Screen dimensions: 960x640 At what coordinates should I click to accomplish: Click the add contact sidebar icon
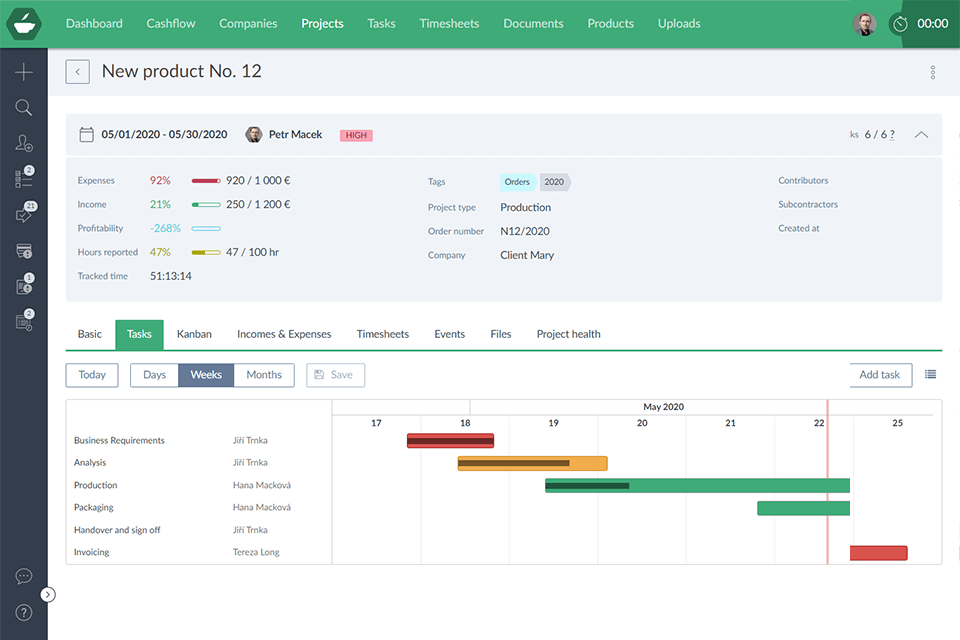24,143
